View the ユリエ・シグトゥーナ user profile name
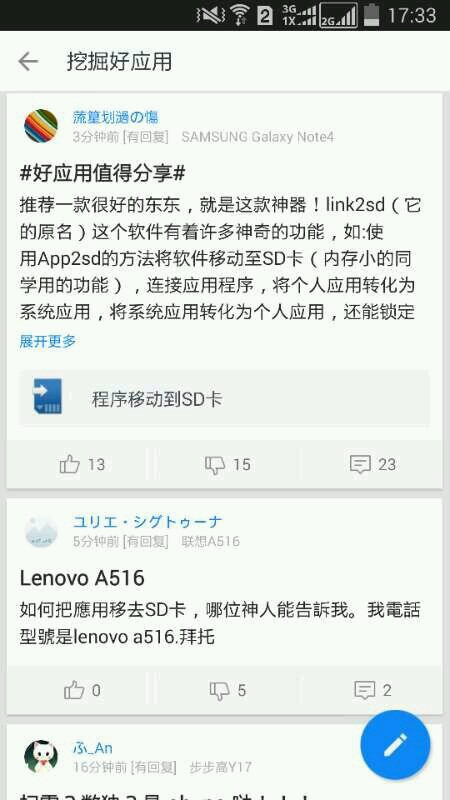Screen dimensions: 450x800 tap(148, 521)
